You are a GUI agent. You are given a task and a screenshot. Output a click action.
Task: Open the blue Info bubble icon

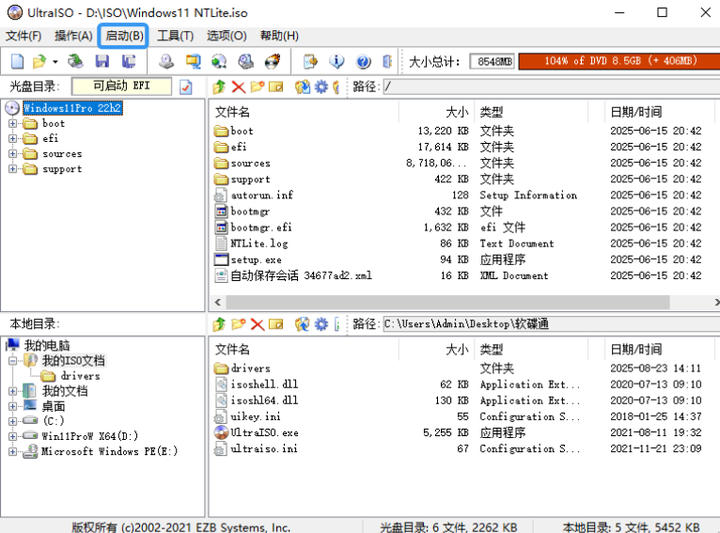pyautogui.click(x=337, y=61)
